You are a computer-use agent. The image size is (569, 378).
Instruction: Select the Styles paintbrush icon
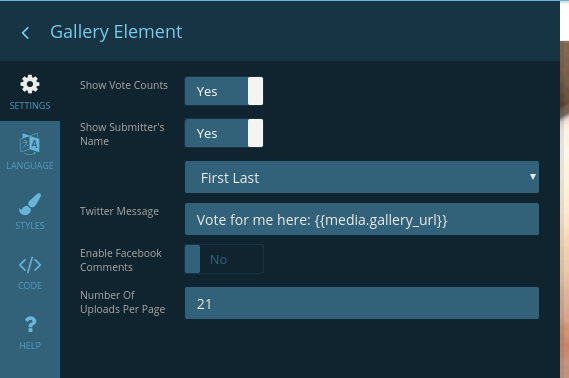(x=30, y=204)
